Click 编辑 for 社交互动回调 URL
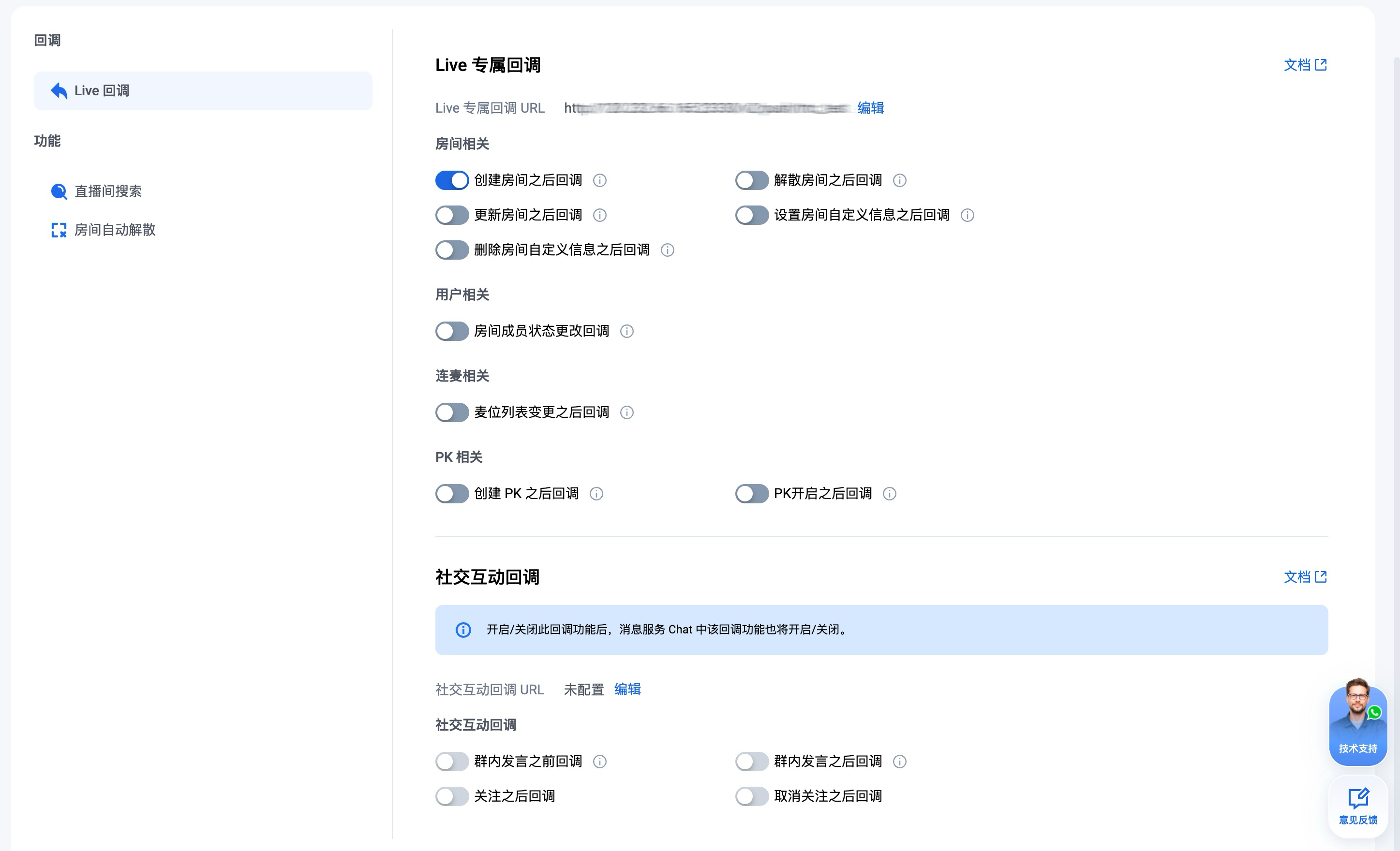 coord(627,690)
